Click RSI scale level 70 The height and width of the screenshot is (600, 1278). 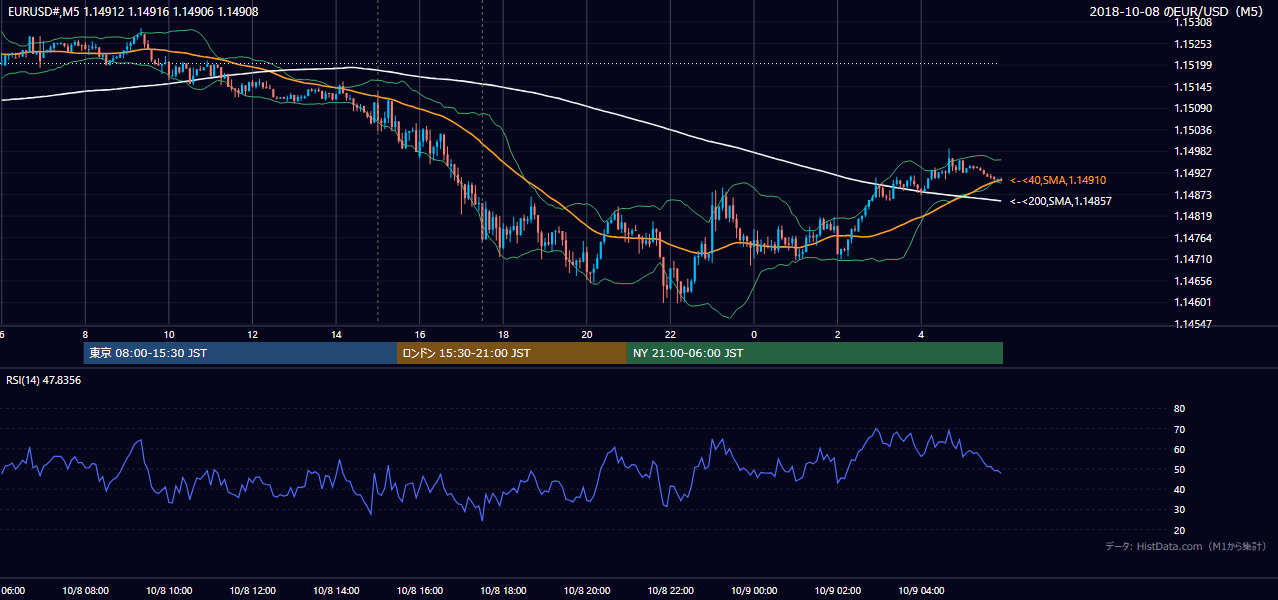coord(1179,429)
